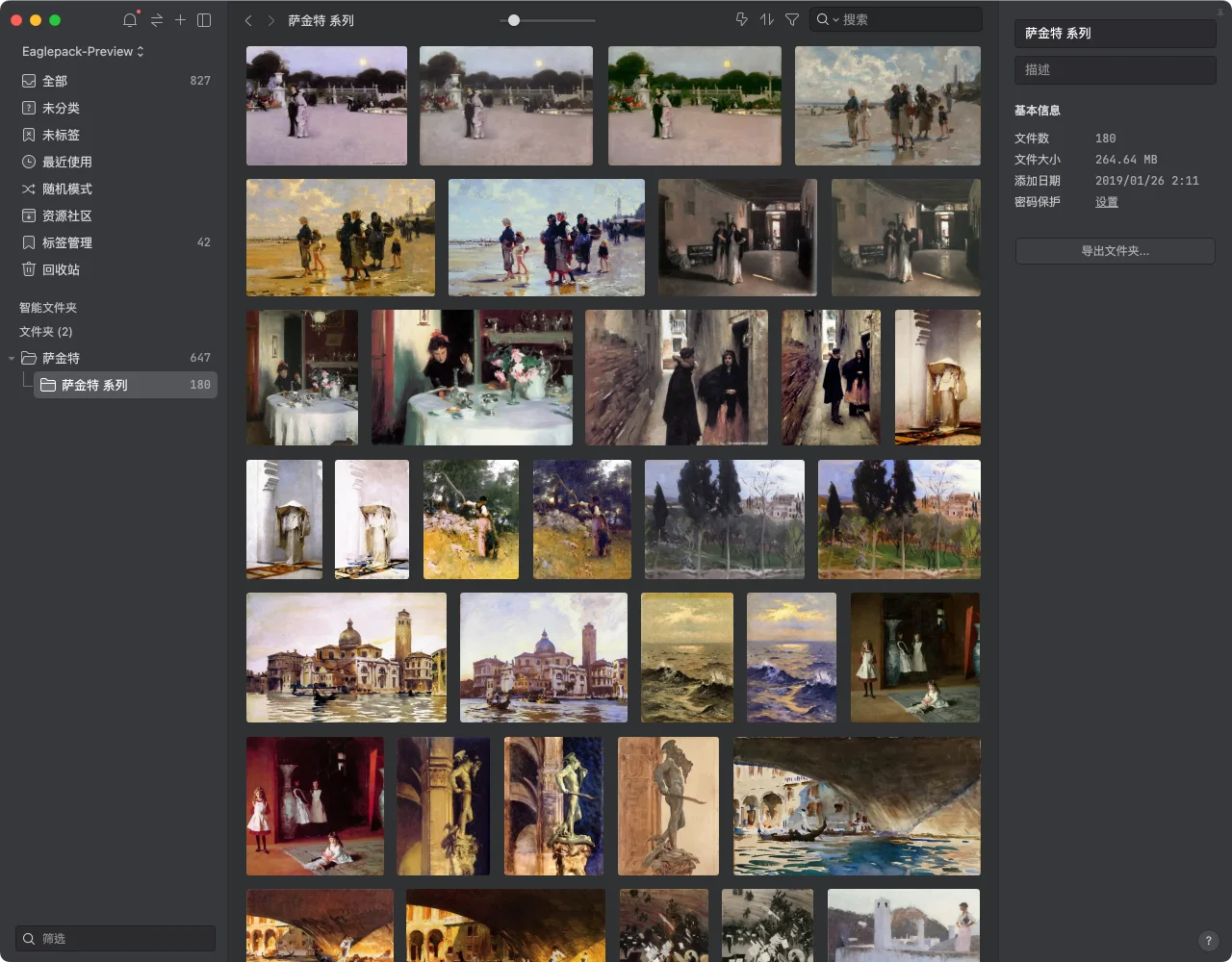This screenshot has height=962, width=1232.
Task: Select 全部 in the sidebar
Action: tap(115, 81)
